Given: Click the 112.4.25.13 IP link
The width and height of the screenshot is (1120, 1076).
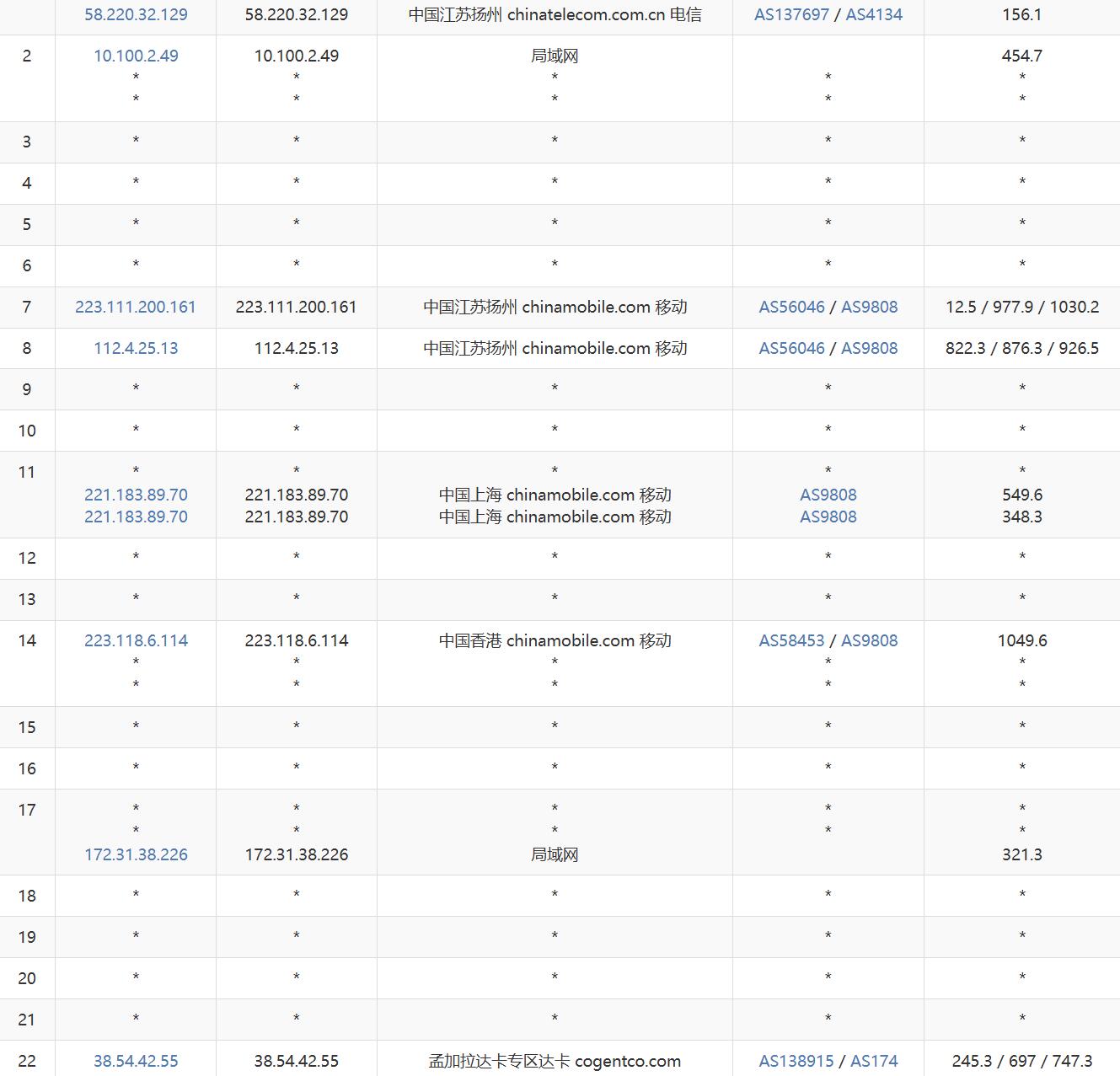Looking at the screenshot, I should click(x=136, y=348).
